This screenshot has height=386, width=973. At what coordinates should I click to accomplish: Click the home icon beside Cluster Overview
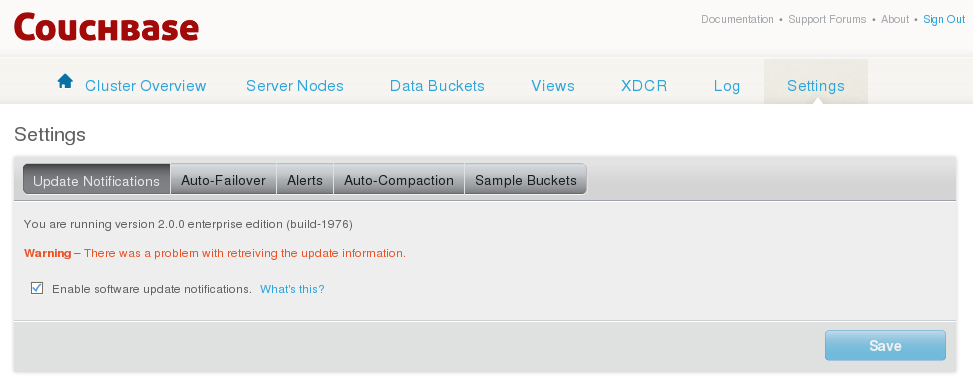pos(65,81)
